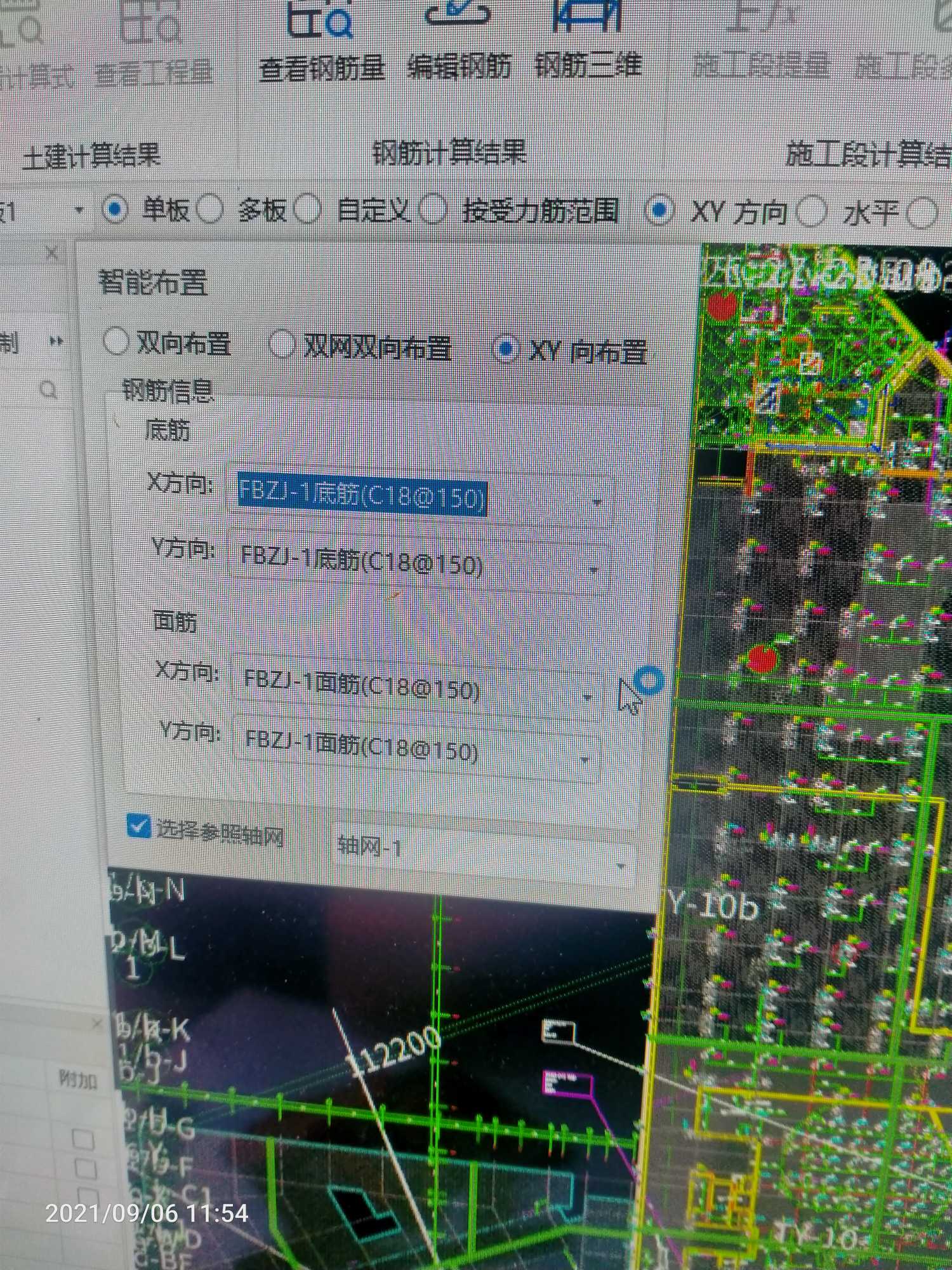Open 查看工程量 ribbon tool
Viewport: 952px width, 1270px height.
[153, 48]
